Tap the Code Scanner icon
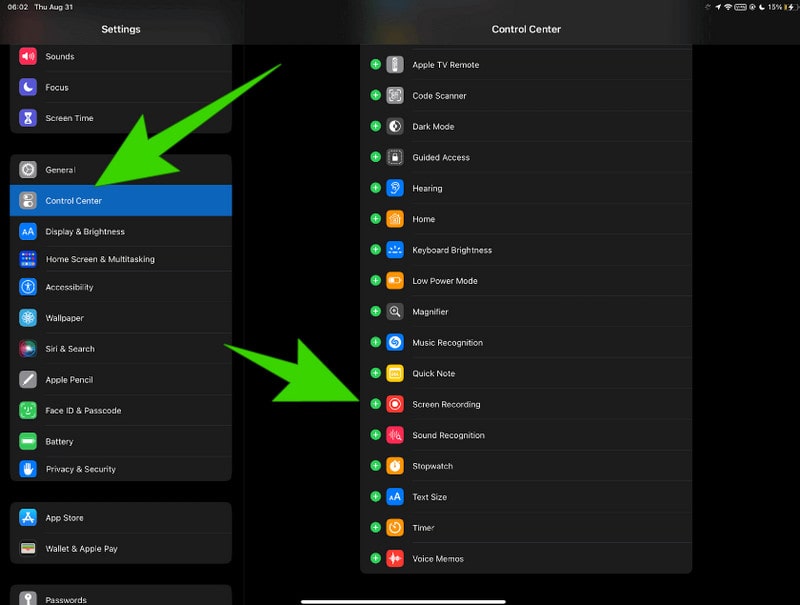The image size is (800, 605). point(395,96)
